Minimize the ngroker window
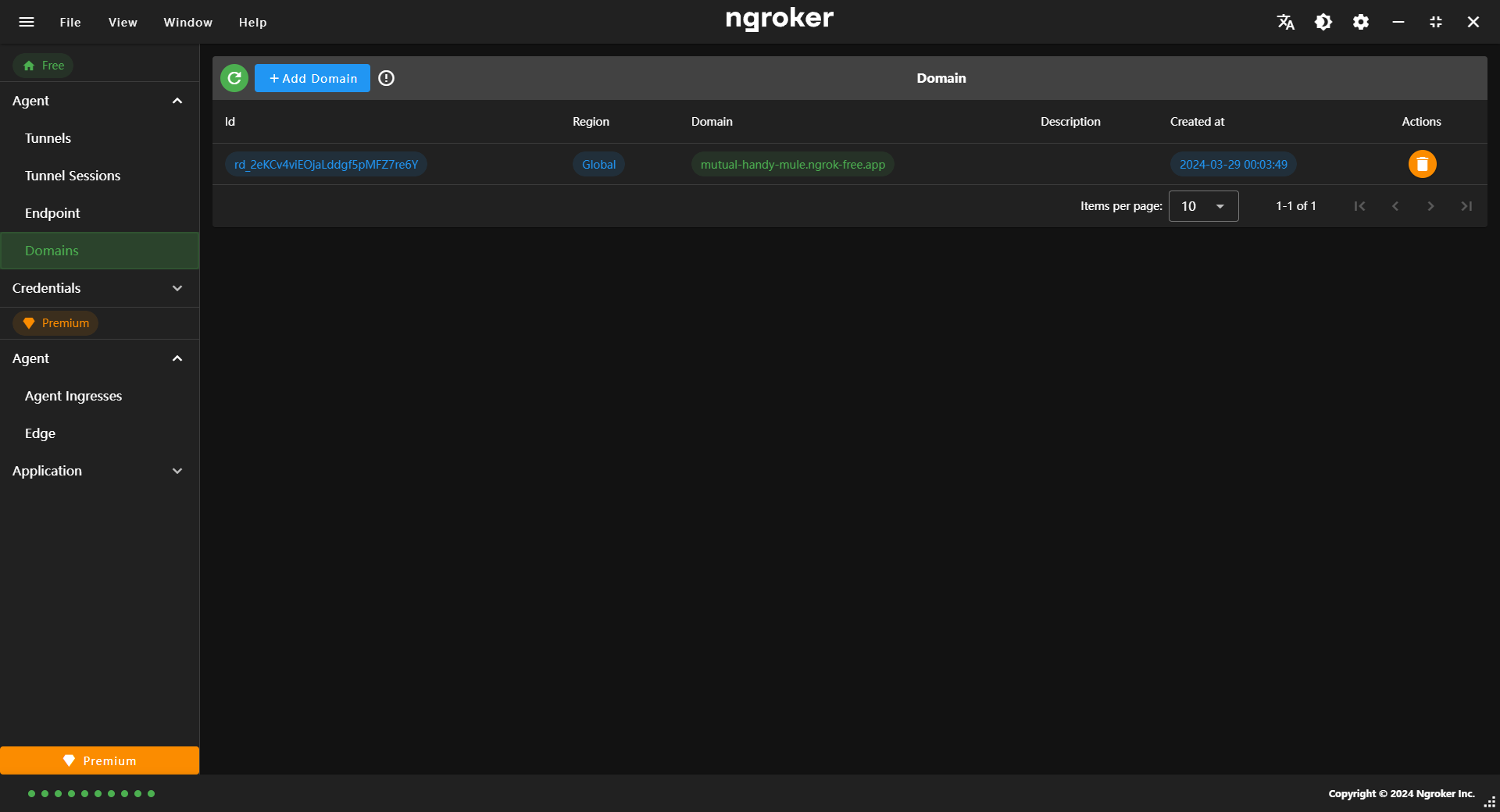The image size is (1500, 812). (1398, 22)
